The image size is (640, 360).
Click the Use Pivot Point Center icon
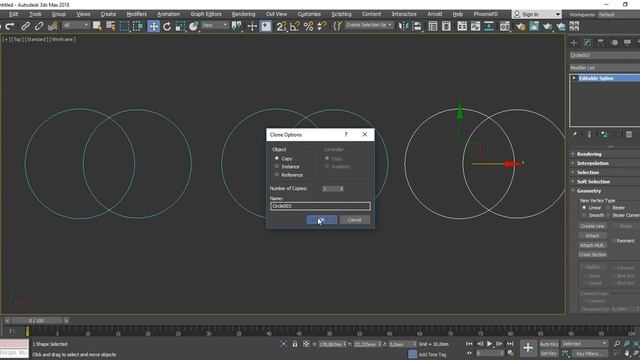236,27
